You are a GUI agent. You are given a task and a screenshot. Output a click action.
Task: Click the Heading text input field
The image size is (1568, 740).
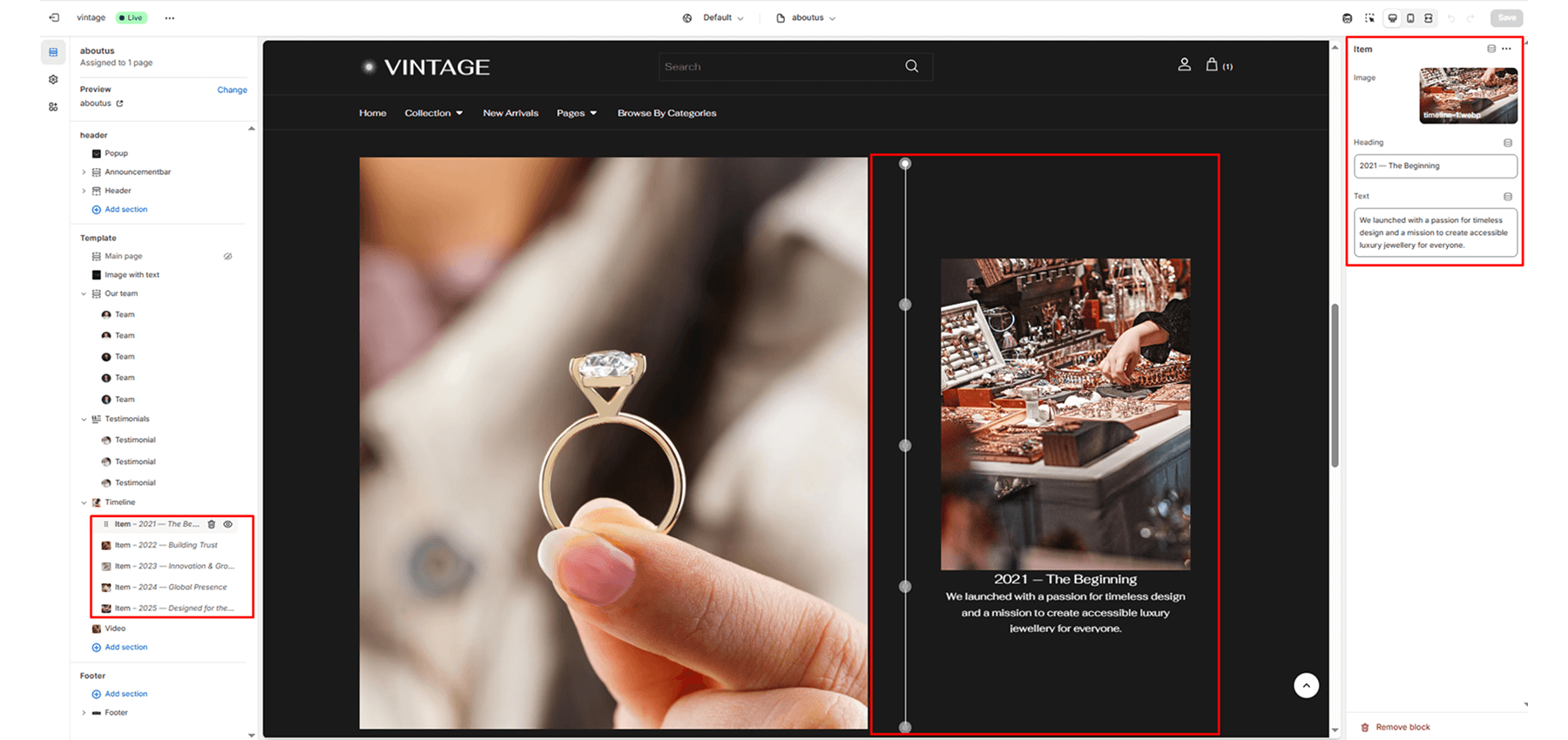(x=1434, y=165)
